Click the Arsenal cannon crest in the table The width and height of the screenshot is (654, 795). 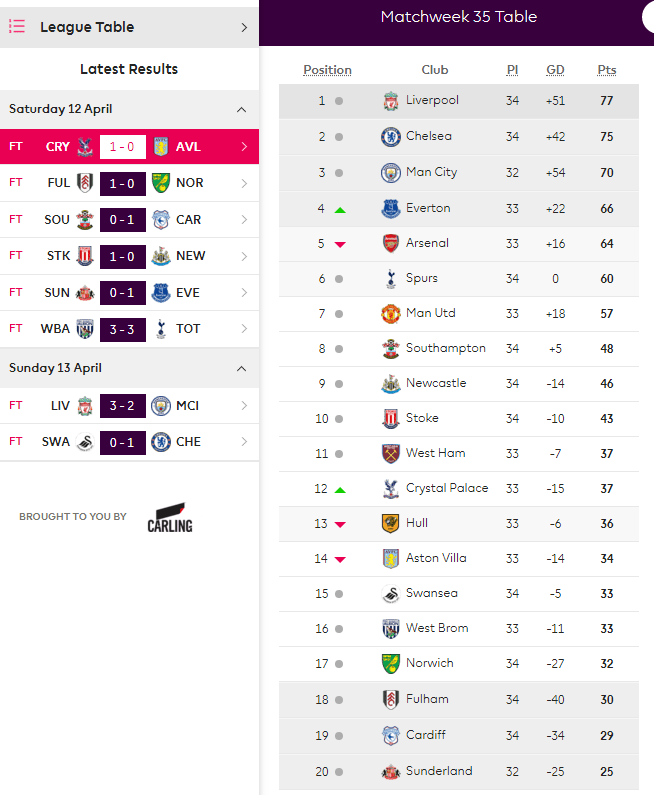390,243
